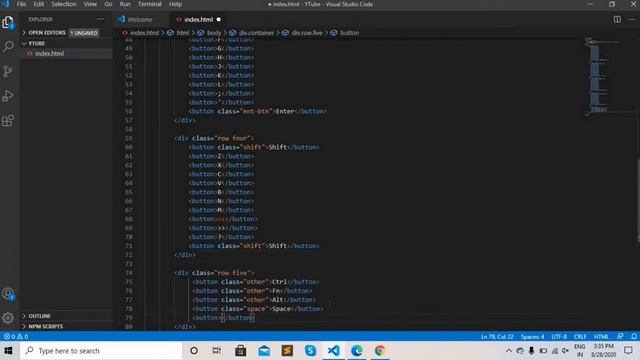Change line endings via CRLF status item
The width and height of the screenshot is (640, 360).
pos(580,337)
